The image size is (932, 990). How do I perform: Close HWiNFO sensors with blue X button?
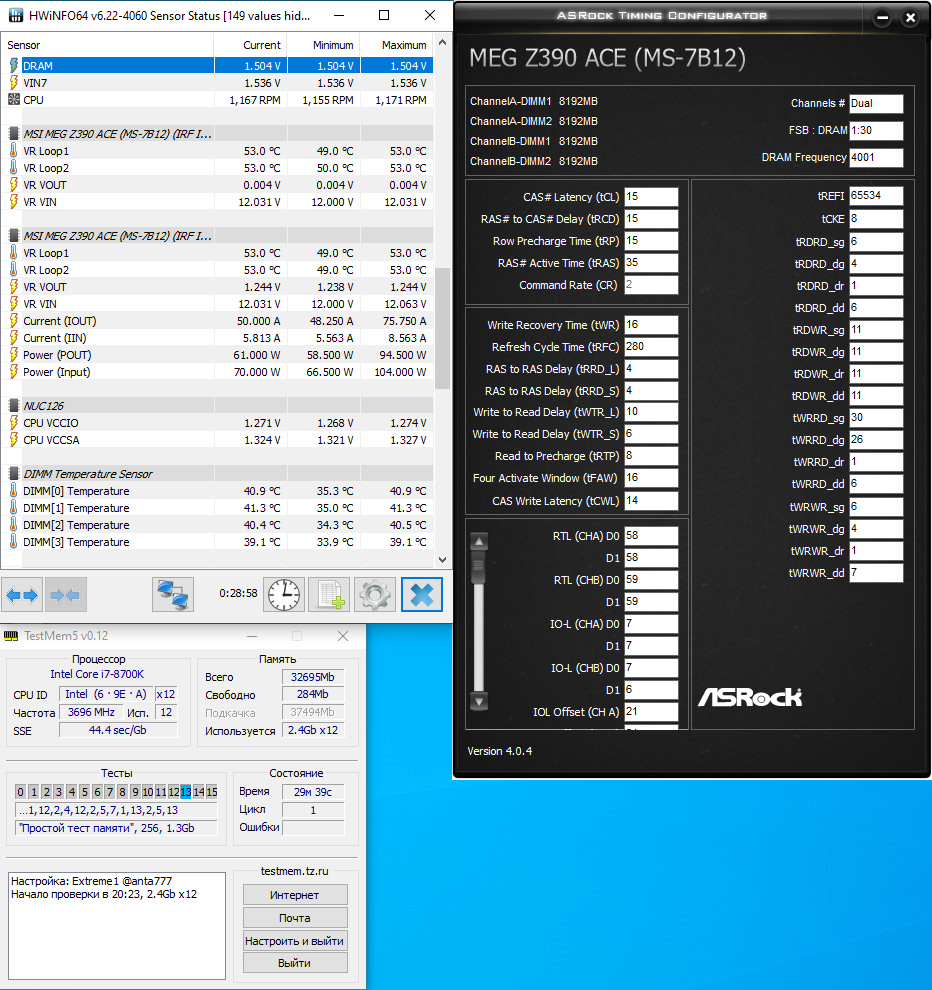tap(422, 595)
